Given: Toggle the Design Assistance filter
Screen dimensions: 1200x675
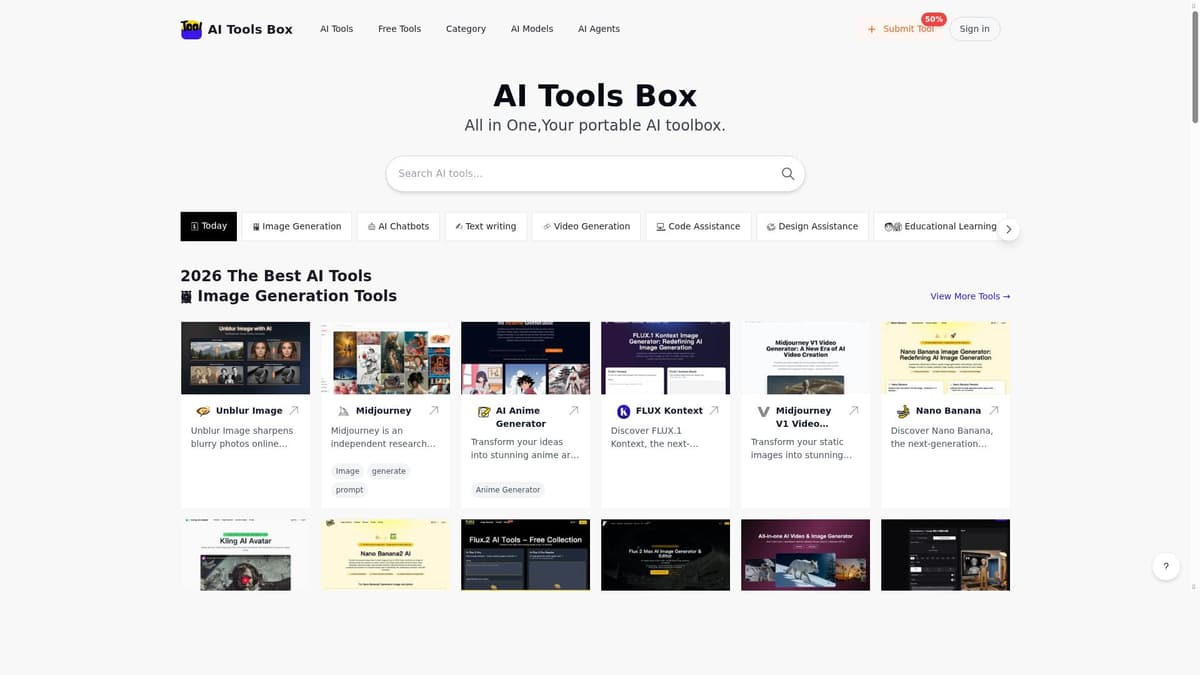Looking at the screenshot, I should 812,226.
